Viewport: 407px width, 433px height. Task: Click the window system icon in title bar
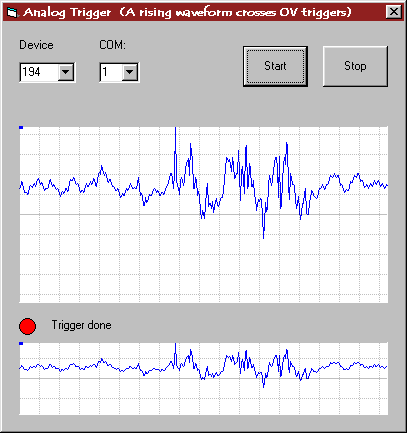click(12, 13)
